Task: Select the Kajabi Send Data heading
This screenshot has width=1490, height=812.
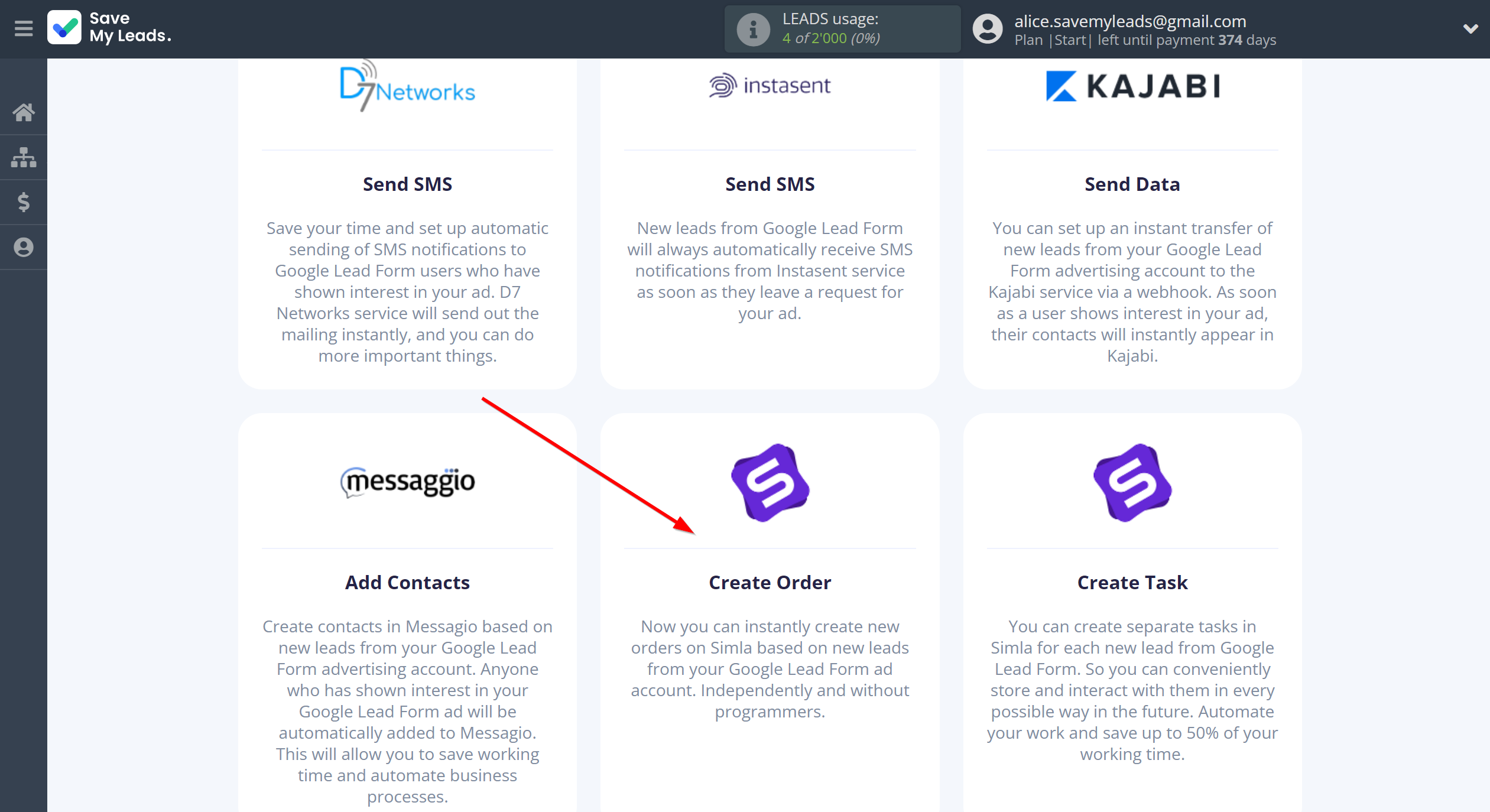Action: [x=1132, y=184]
